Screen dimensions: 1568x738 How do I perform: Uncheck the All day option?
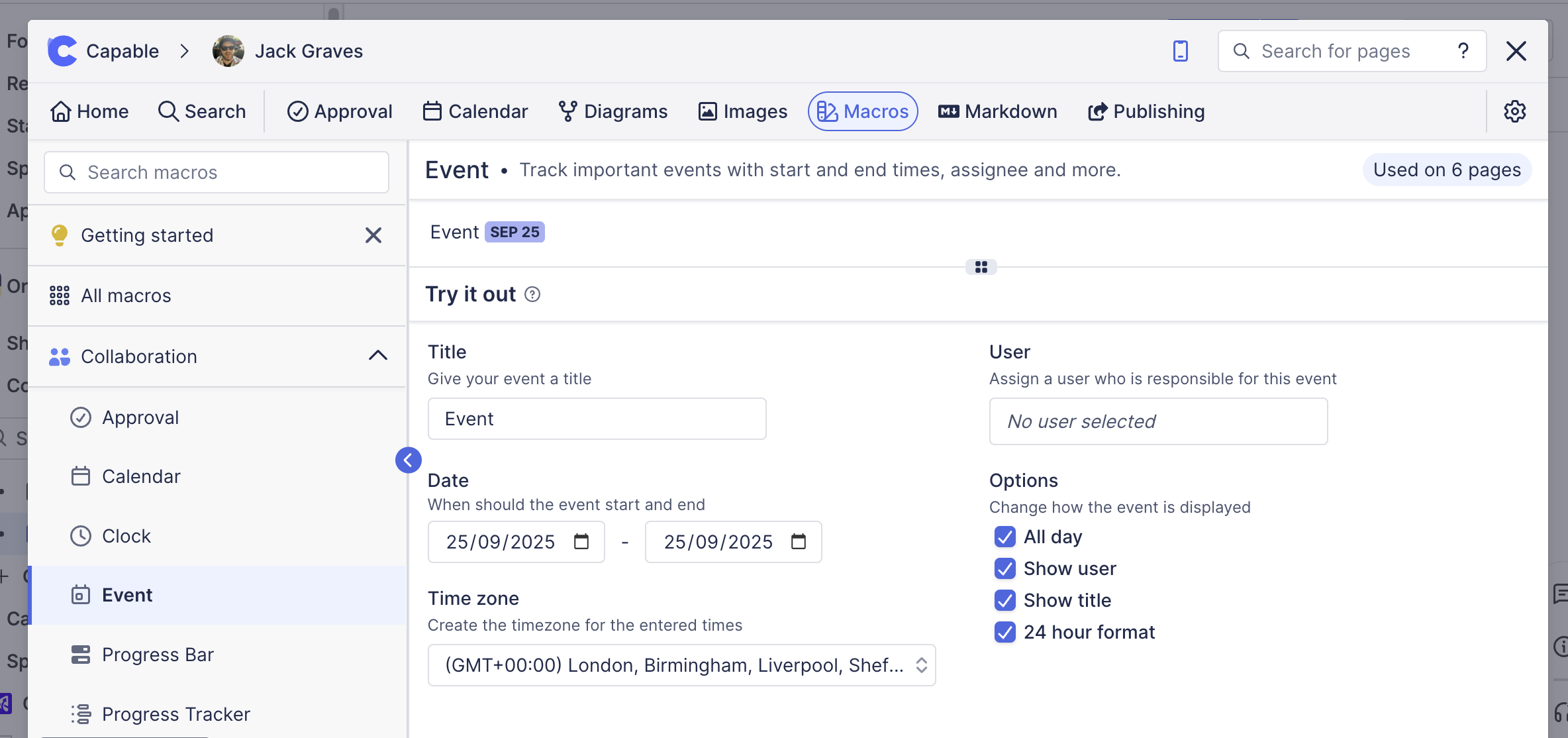[1004, 537]
